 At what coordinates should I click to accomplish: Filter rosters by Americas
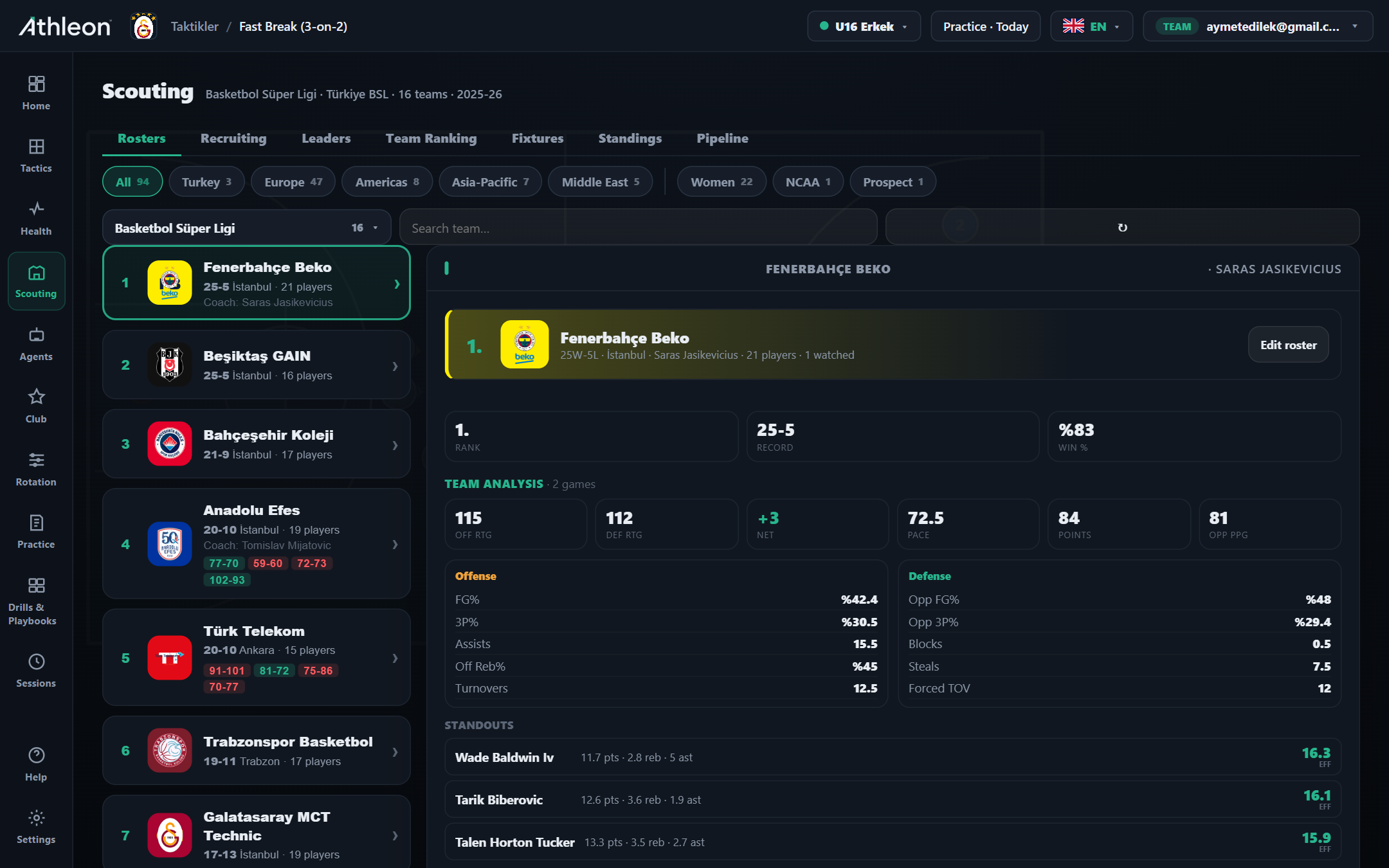pos(387,182)
